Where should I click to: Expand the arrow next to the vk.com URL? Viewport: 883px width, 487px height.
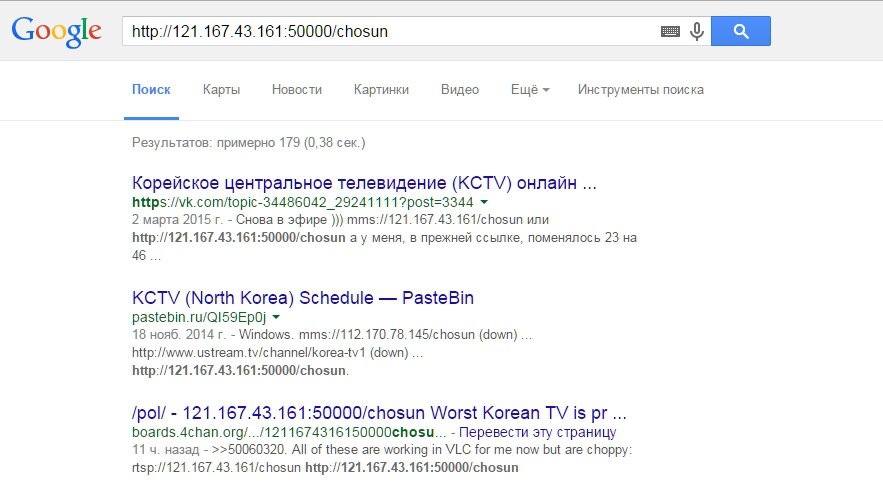484,202
